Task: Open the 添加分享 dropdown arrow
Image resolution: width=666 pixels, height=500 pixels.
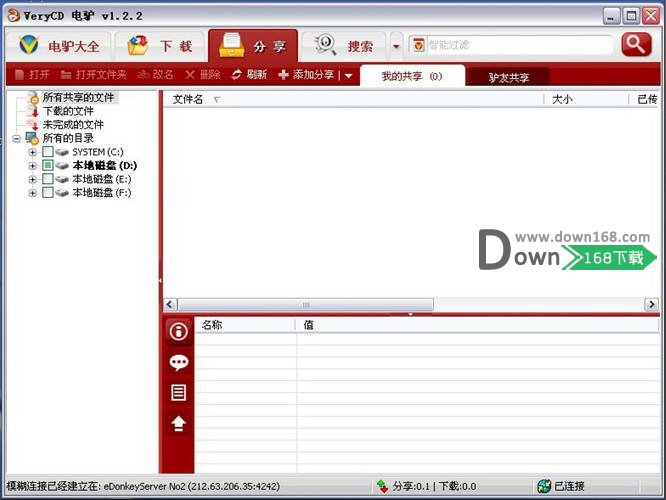Action: (x=349, y=76)
